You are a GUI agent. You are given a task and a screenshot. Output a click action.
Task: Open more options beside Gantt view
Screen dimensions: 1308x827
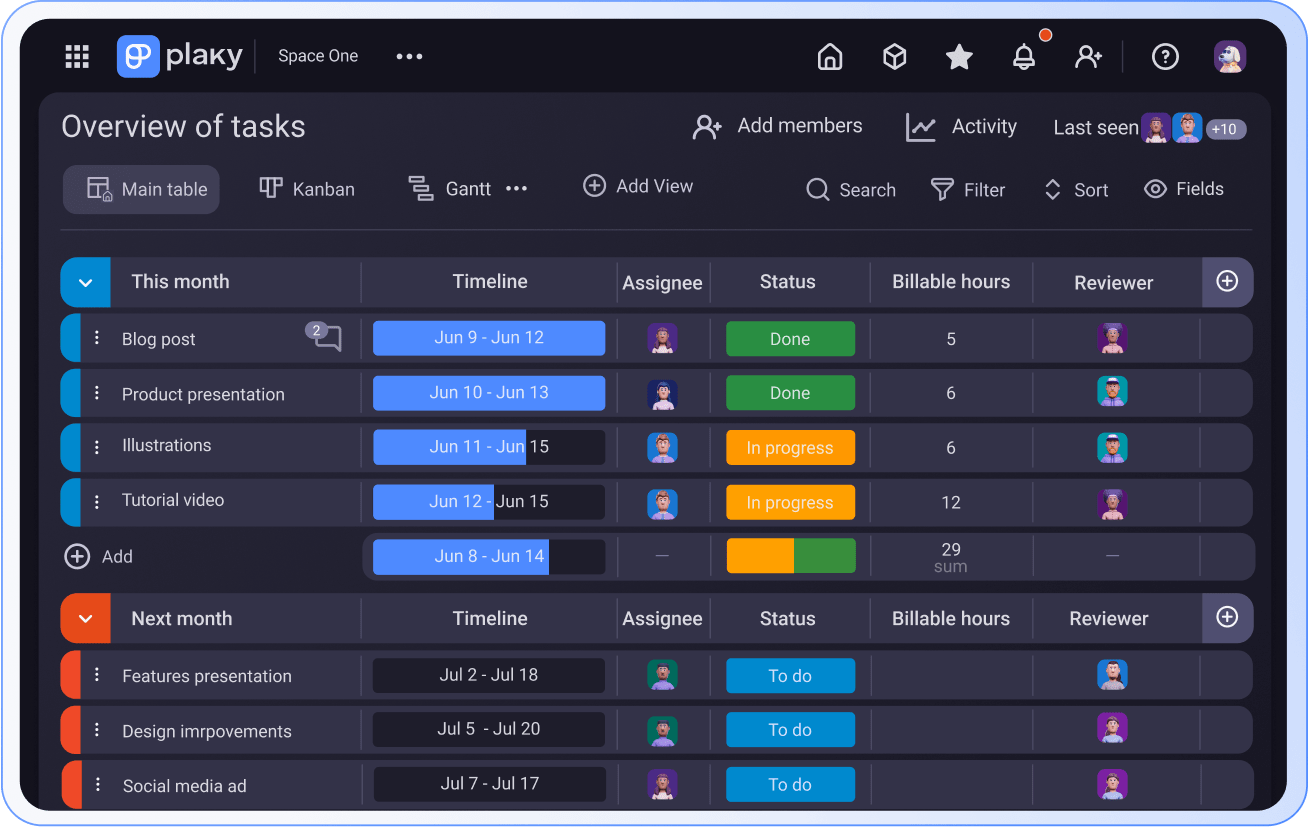516,189
